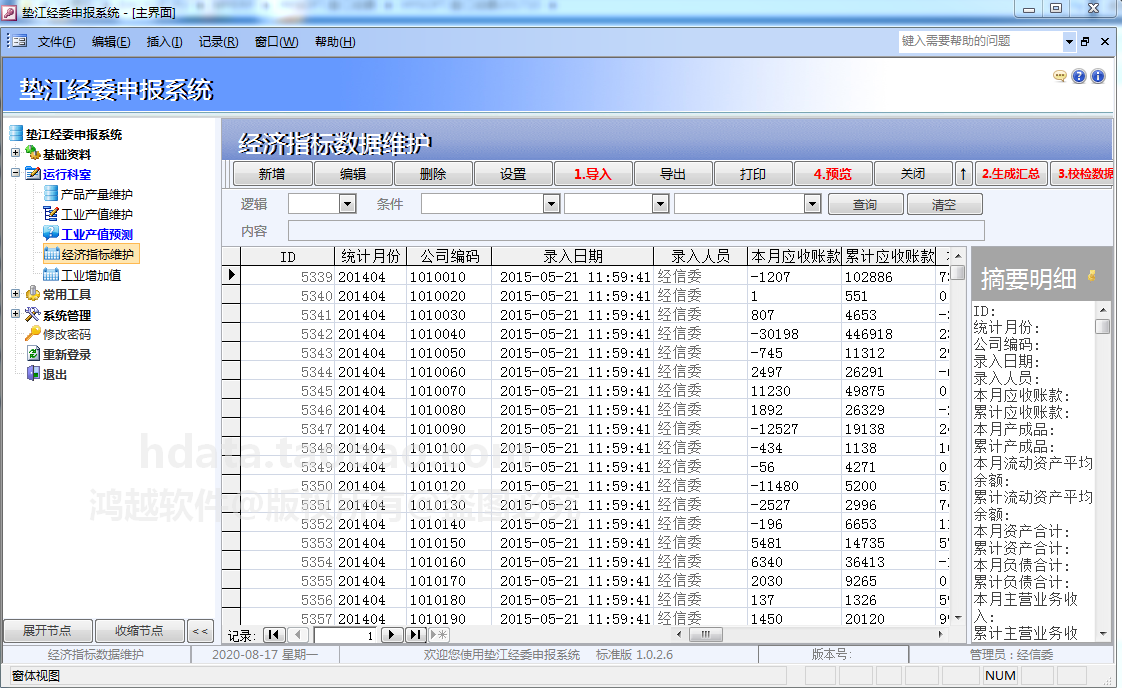Click the 工业产值预测 icon
The image size is (1122, 688).
tap(51, 233)
